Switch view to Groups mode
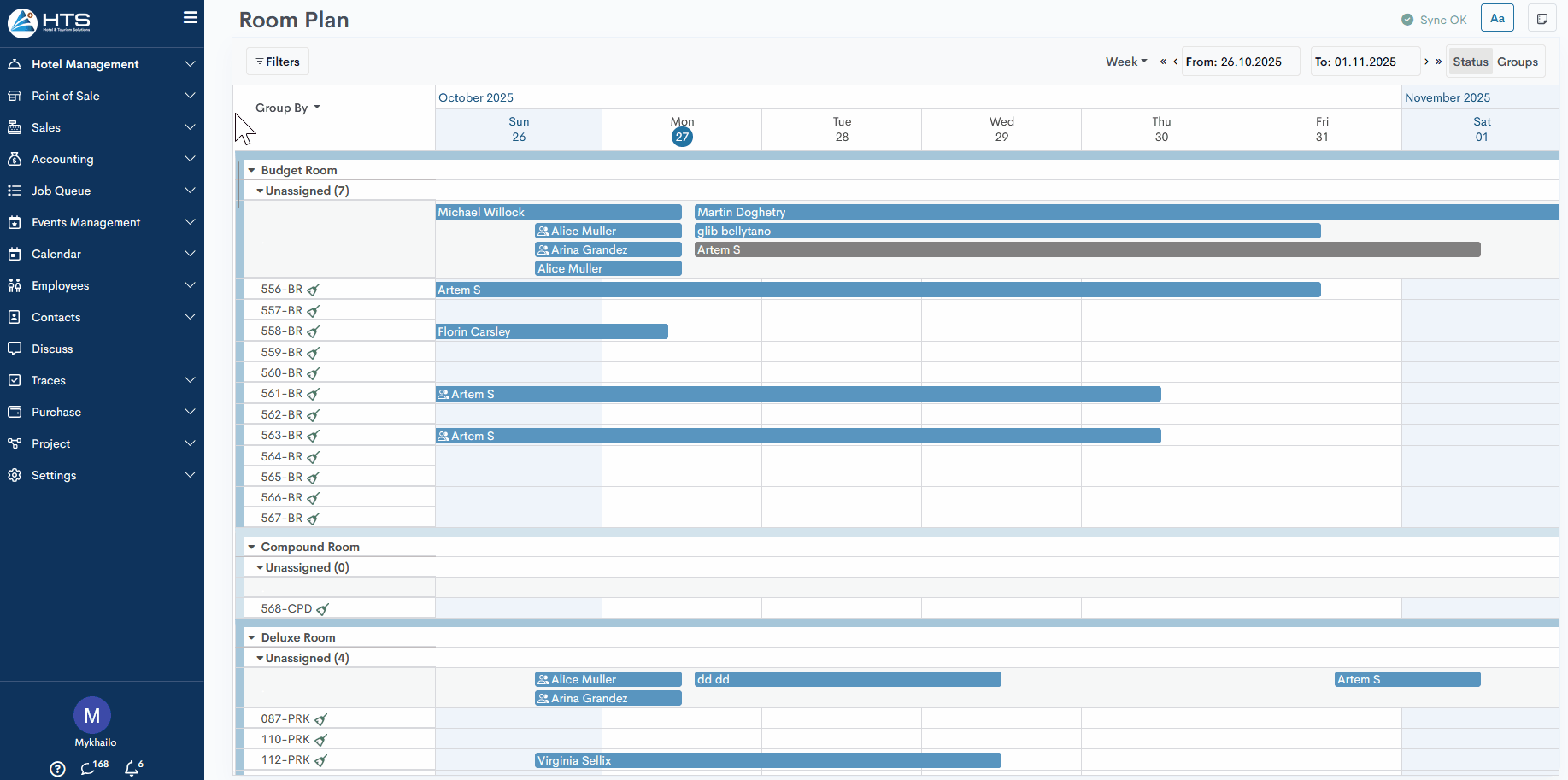This screenshot has height=780, width=1568. click(x=1517, y=62)
